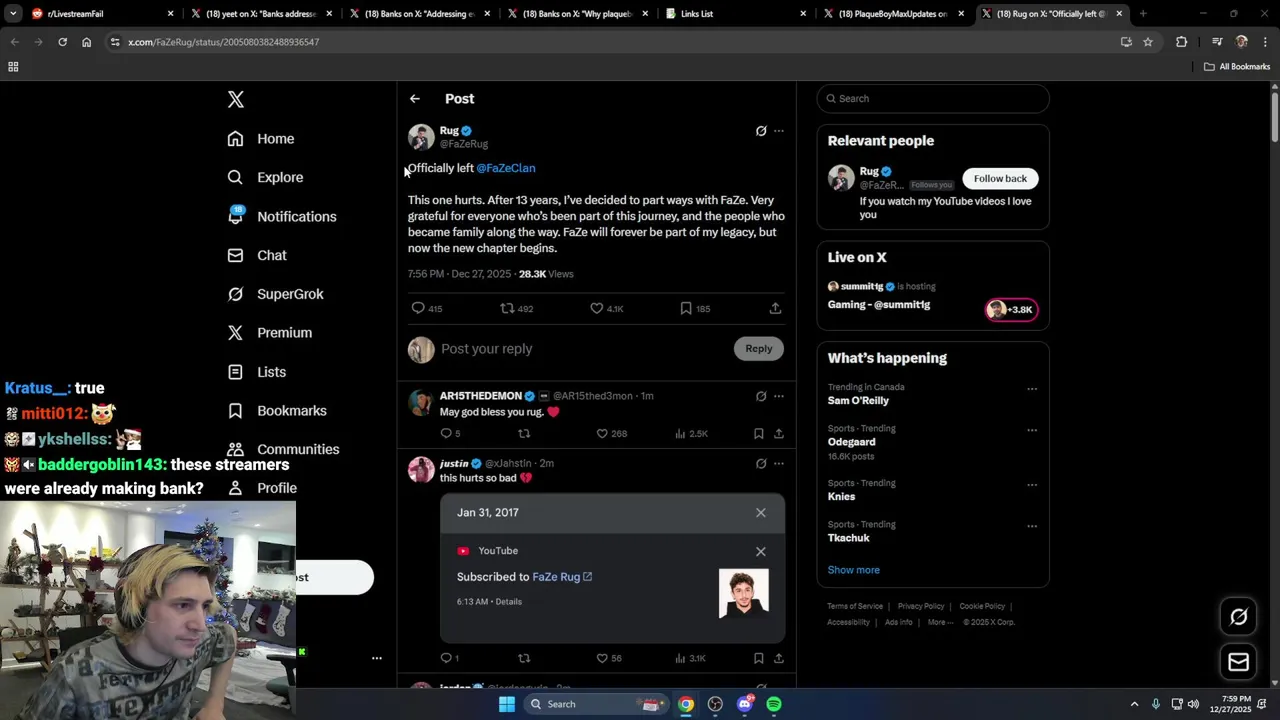Reply to AR15THEDEMON's comment
The image size is (1280, 720).
point(446,433)
